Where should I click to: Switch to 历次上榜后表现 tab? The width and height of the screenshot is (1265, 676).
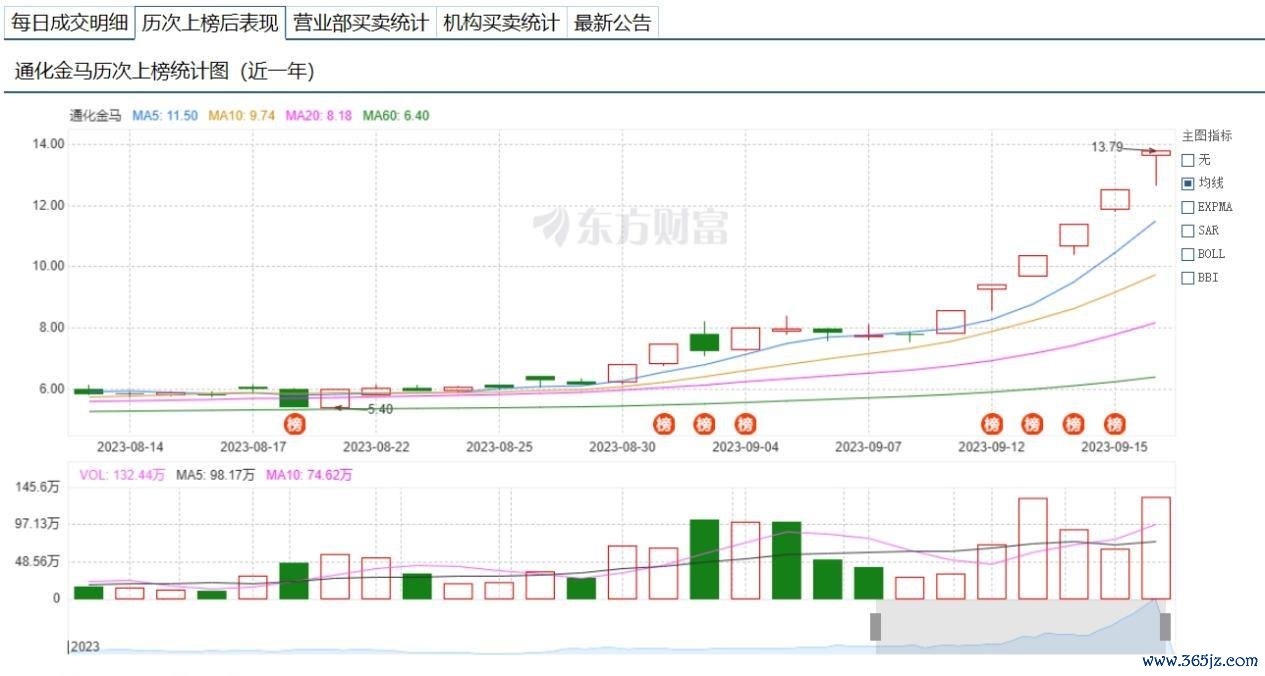(x=210, y=23)
